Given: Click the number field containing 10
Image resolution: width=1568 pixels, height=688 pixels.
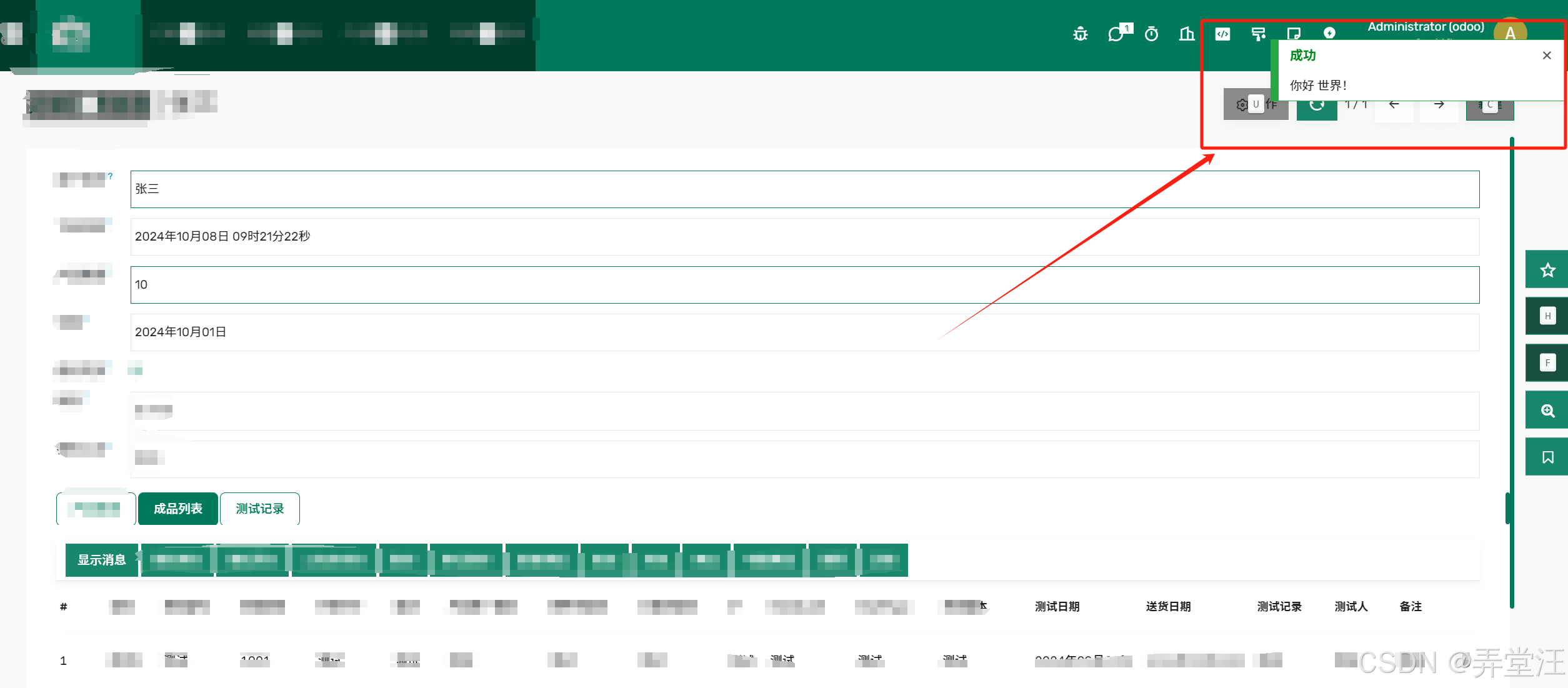Looking at the screenshot, I should (x=804, y=285).
